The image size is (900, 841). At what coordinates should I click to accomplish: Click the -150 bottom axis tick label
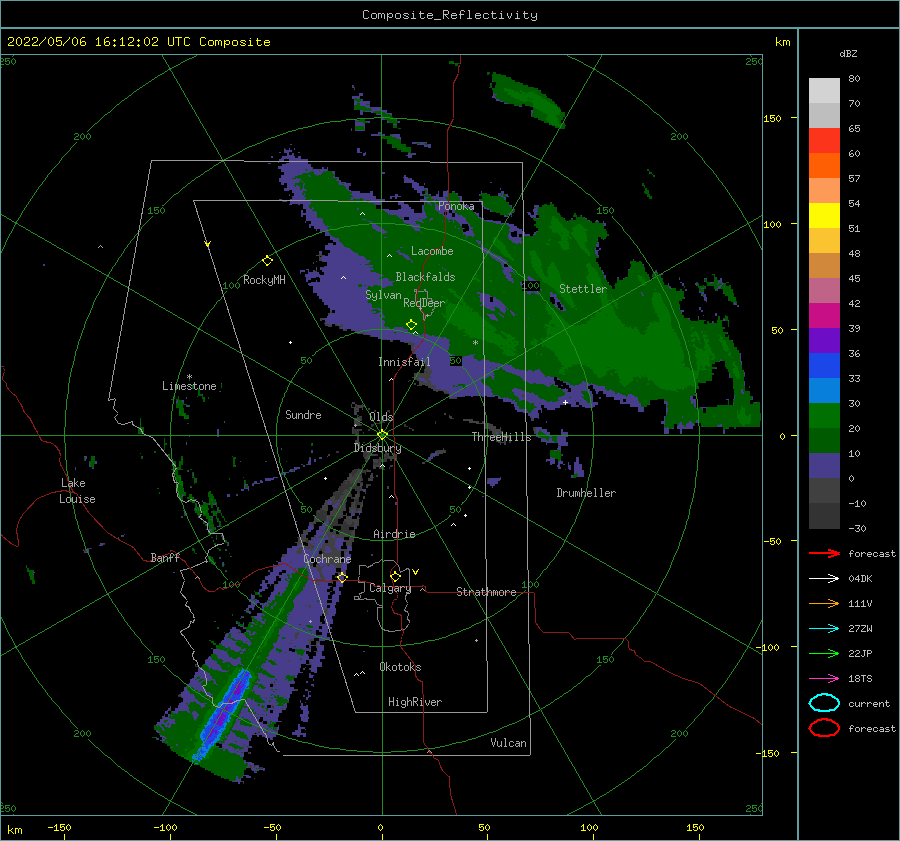click(x=59, y=827)
